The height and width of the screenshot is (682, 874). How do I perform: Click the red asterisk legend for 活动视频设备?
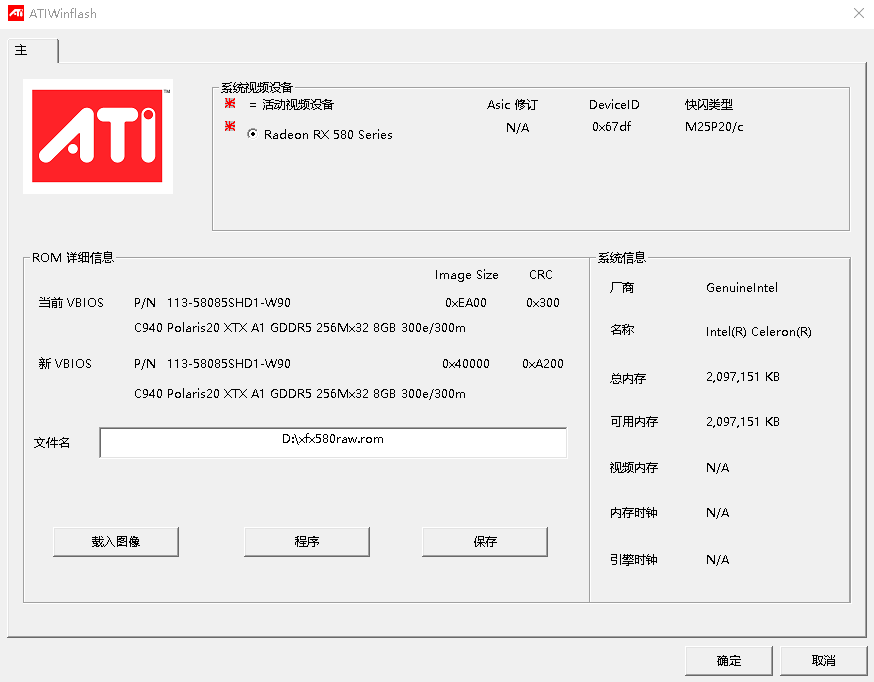tap(230, 104)
